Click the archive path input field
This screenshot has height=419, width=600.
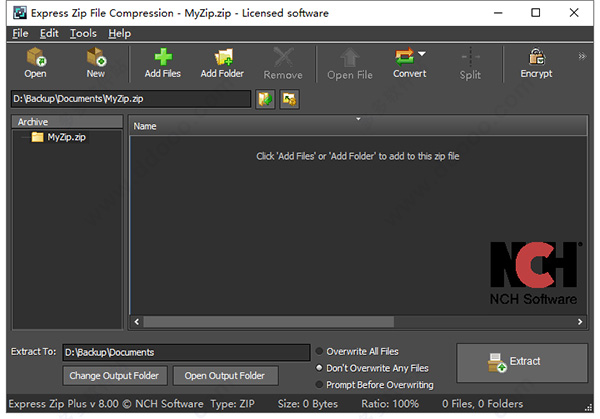[x=130, y=99]
